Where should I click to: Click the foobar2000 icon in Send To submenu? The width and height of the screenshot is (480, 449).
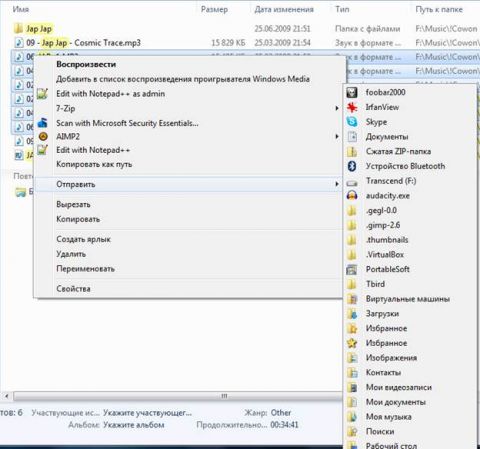(352, 92)
